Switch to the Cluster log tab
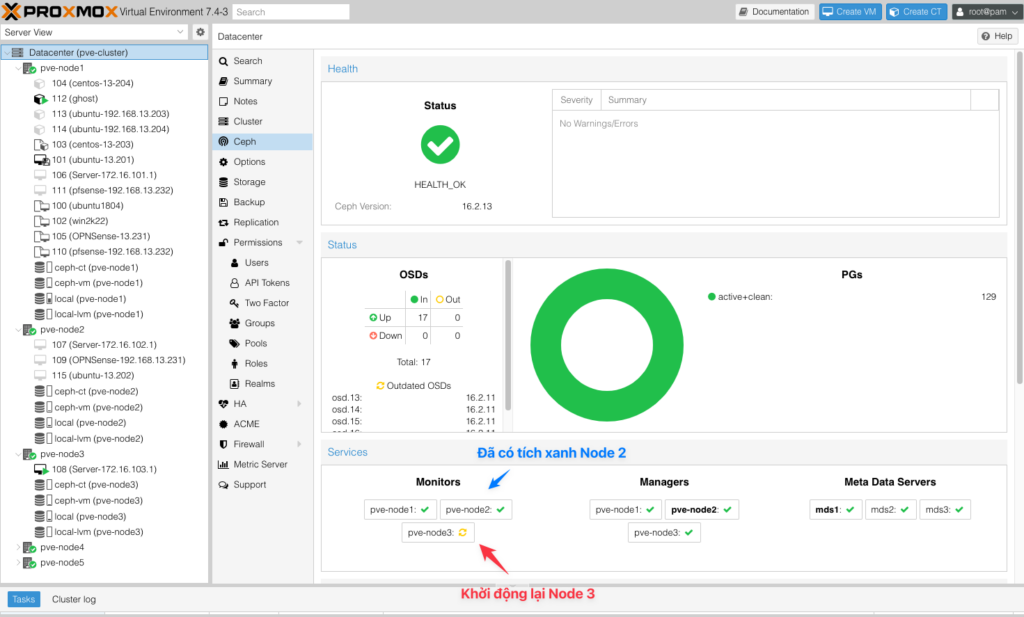Viewport: 1024px width, 617px height. [x=74, y=599]
